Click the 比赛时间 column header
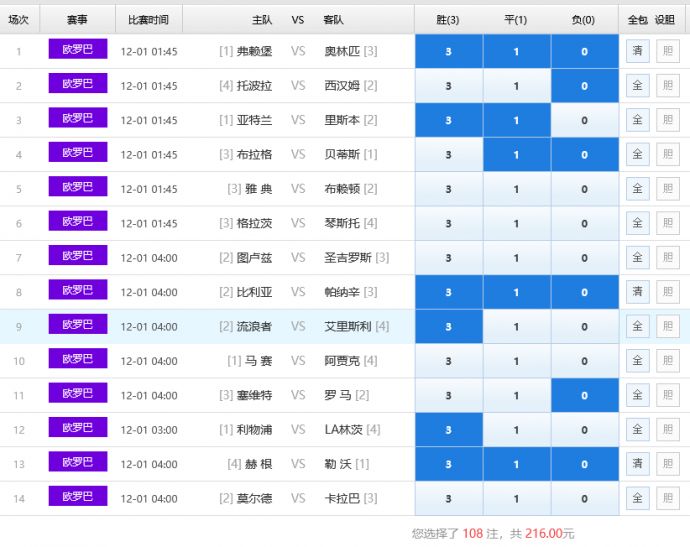The width and height of the screenshot is (690, 547). pyautogui.click(x=148, y=19)
